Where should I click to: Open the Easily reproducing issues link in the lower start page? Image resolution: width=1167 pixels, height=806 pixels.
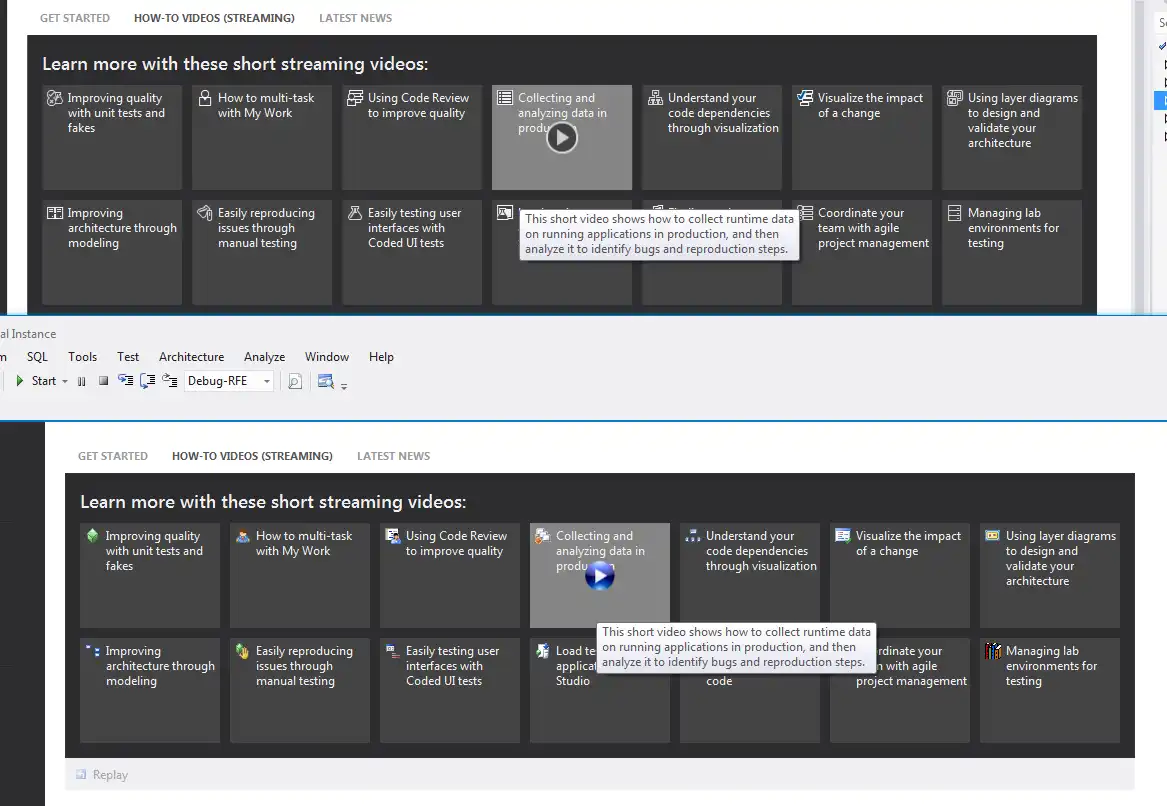click(x=300, y=690)
